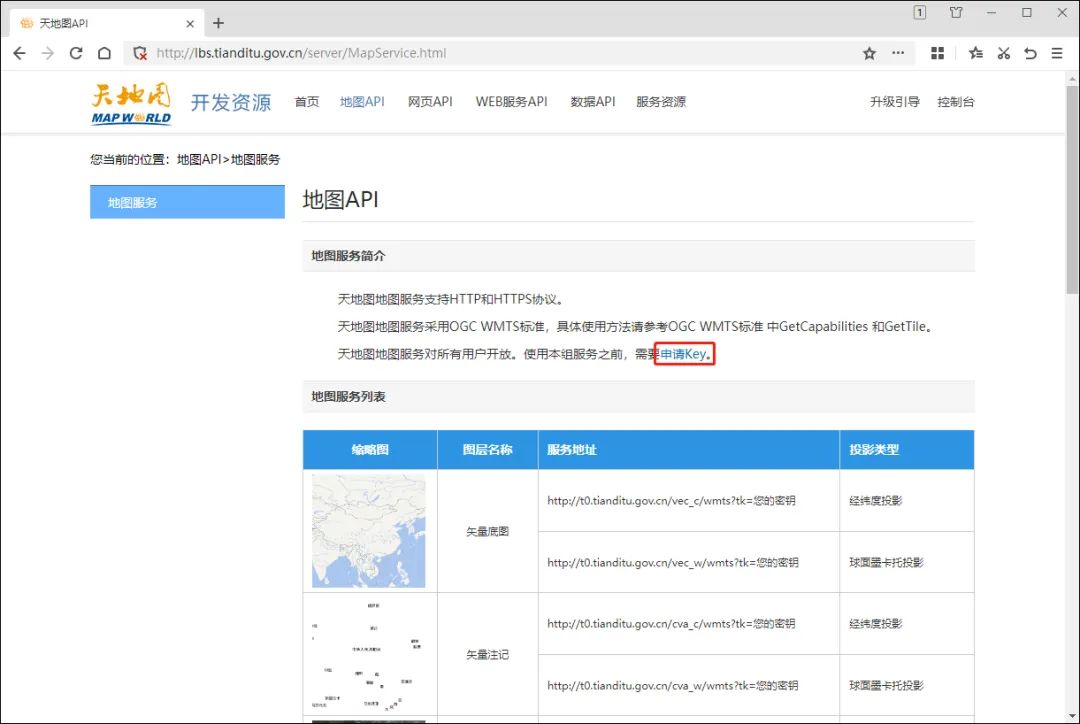
Task: Open the extensions grid icon
Action: point(937,53)
